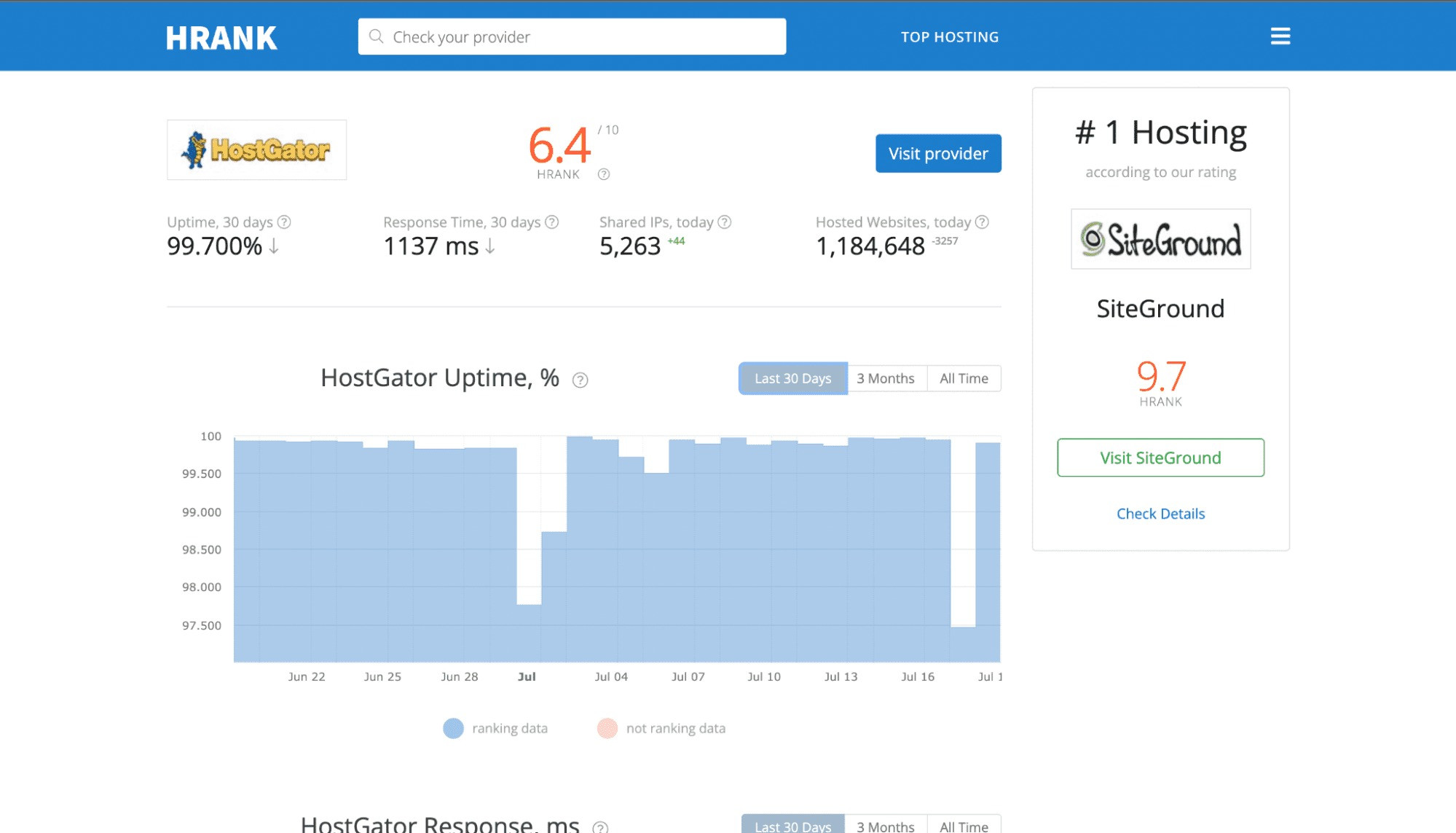Screen dimensions: 1456x833
Task: Click the SiteGround logo image
Action: pyautogui.click(x=1160, y=239)
